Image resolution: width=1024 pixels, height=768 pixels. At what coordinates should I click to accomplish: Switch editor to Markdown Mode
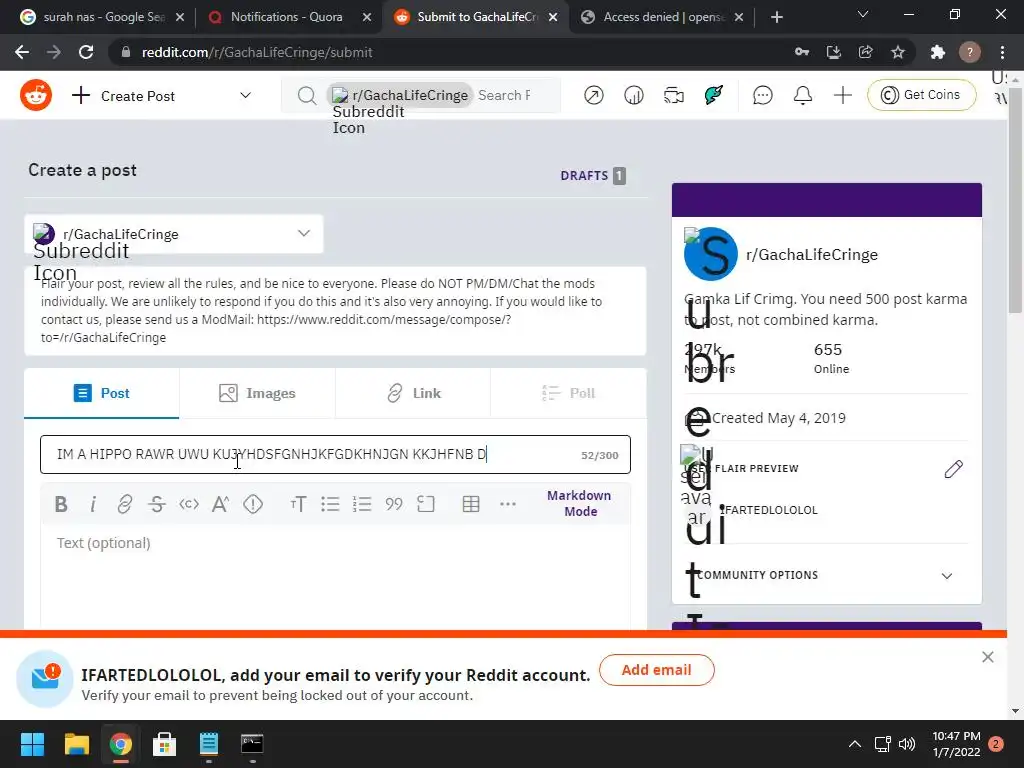(579, 504)
